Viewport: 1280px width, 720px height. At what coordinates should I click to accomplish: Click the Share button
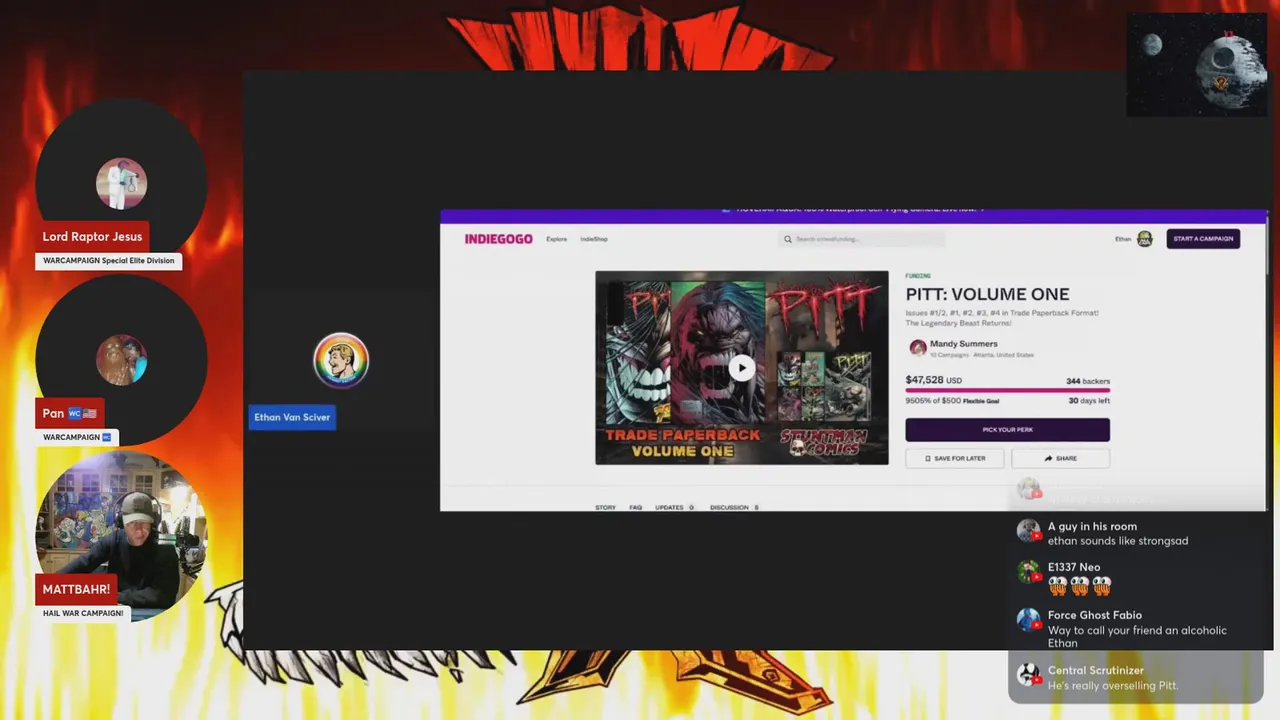(x=1060, y=458)
